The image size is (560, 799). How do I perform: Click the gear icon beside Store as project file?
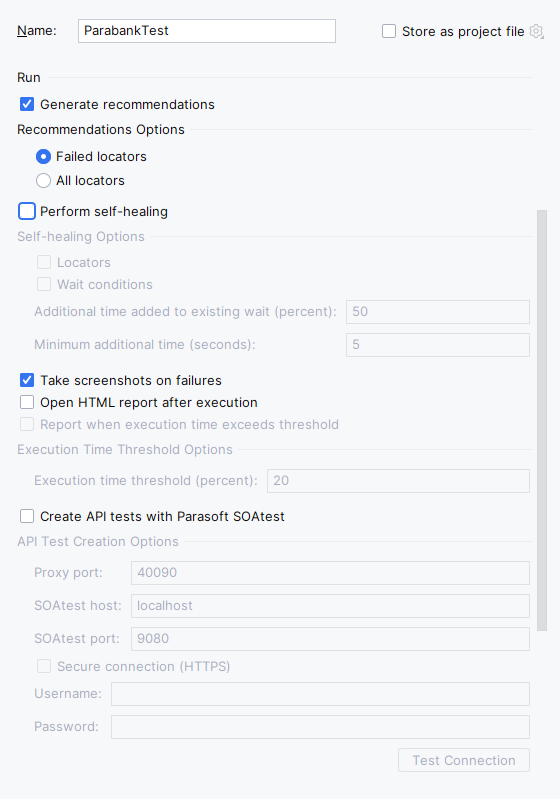pyautogui.click(x=537, y=32)
